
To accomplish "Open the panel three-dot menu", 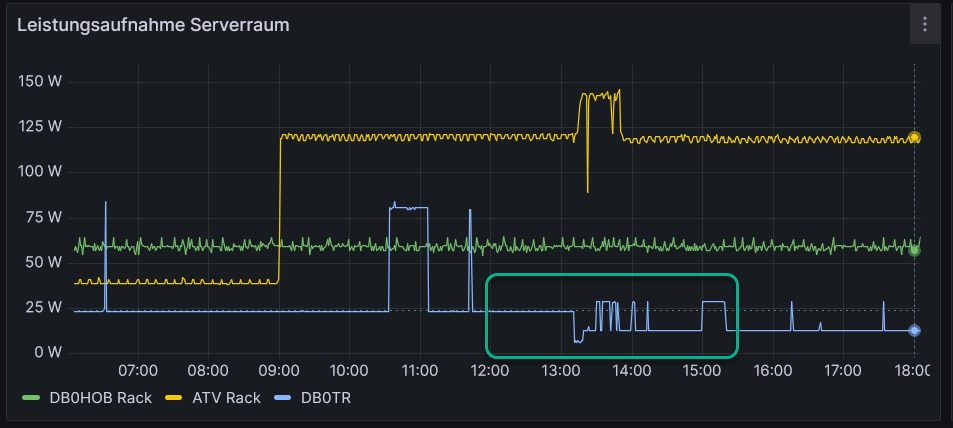I will click(924, 24).
